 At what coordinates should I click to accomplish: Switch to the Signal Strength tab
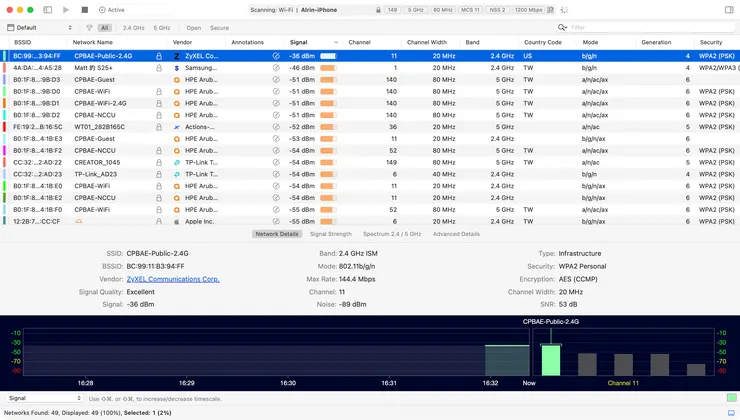[330, 234]
